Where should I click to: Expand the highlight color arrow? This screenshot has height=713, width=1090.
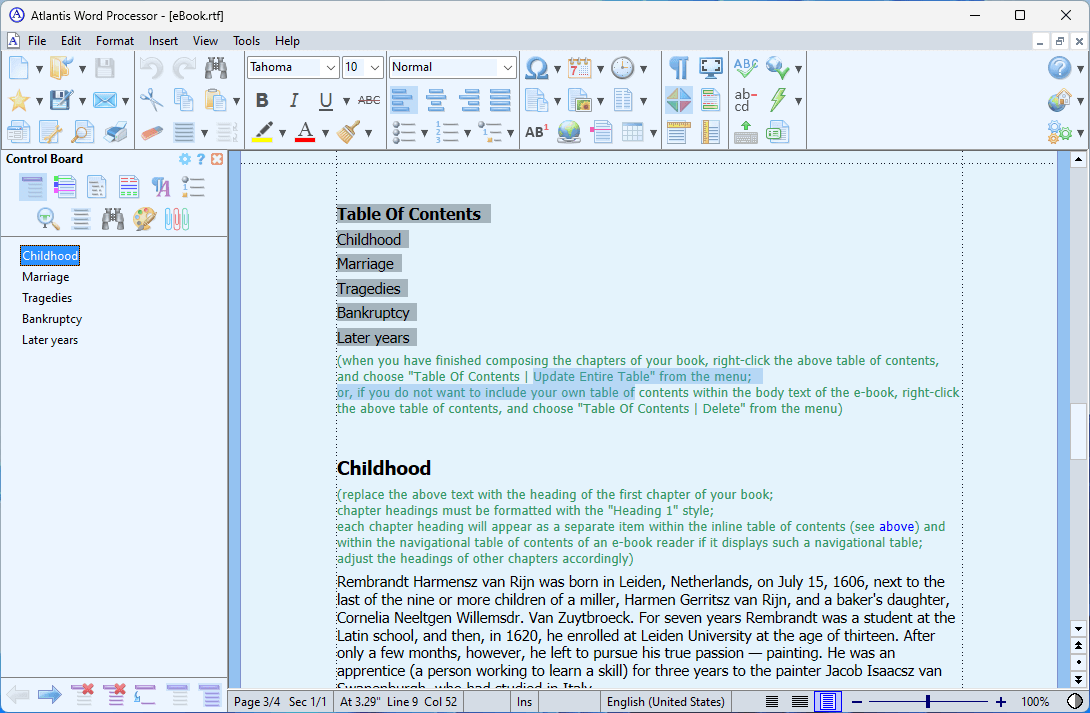(x=282, y=133)
